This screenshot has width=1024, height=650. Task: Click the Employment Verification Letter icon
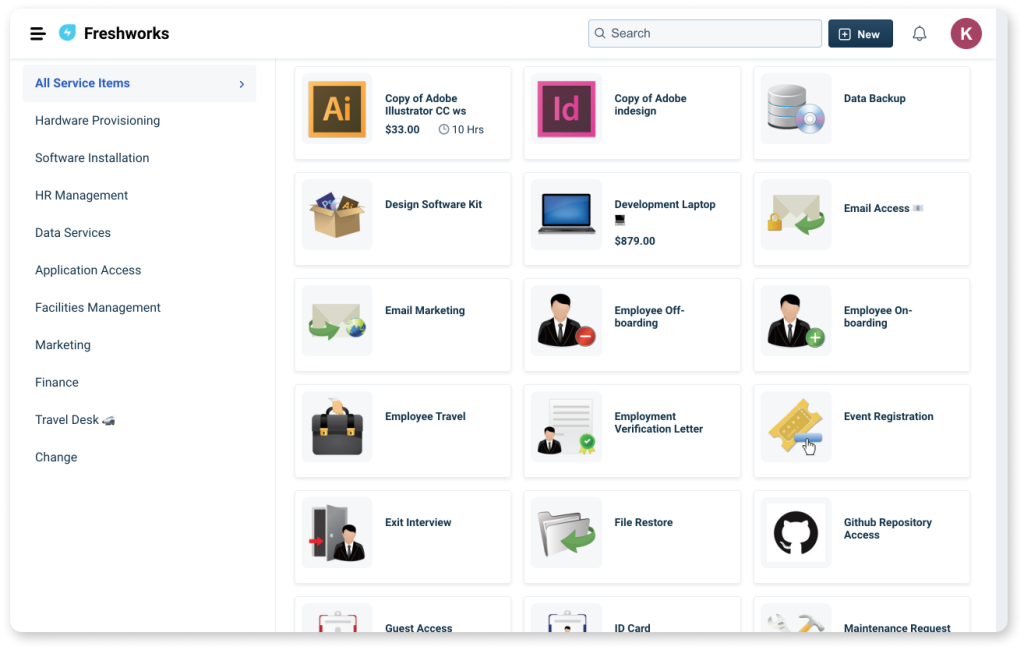click(566, 427)
